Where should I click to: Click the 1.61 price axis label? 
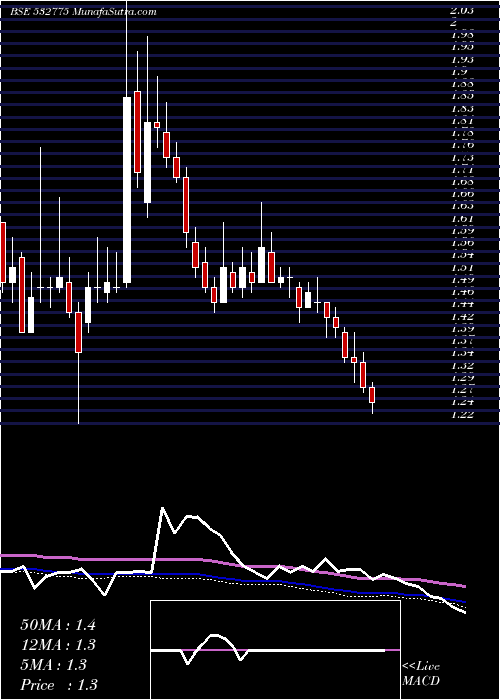462,219
